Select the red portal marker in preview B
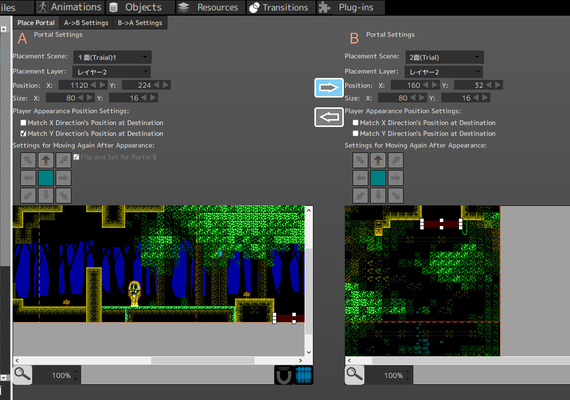570x400 pixels. click(x=441, y=224)
